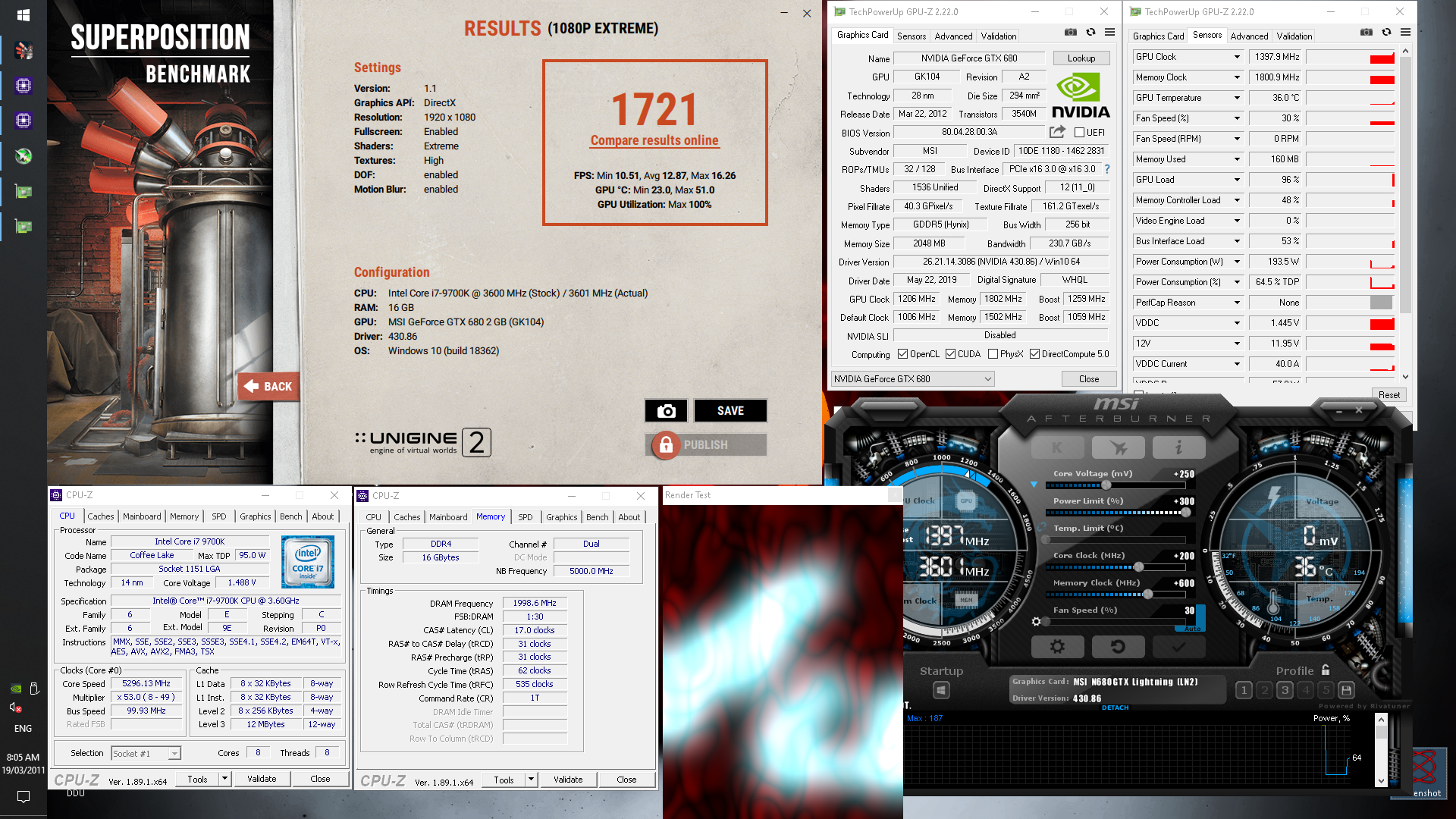Open Bench tab in right CPU-Z window

tap(597, 517)
